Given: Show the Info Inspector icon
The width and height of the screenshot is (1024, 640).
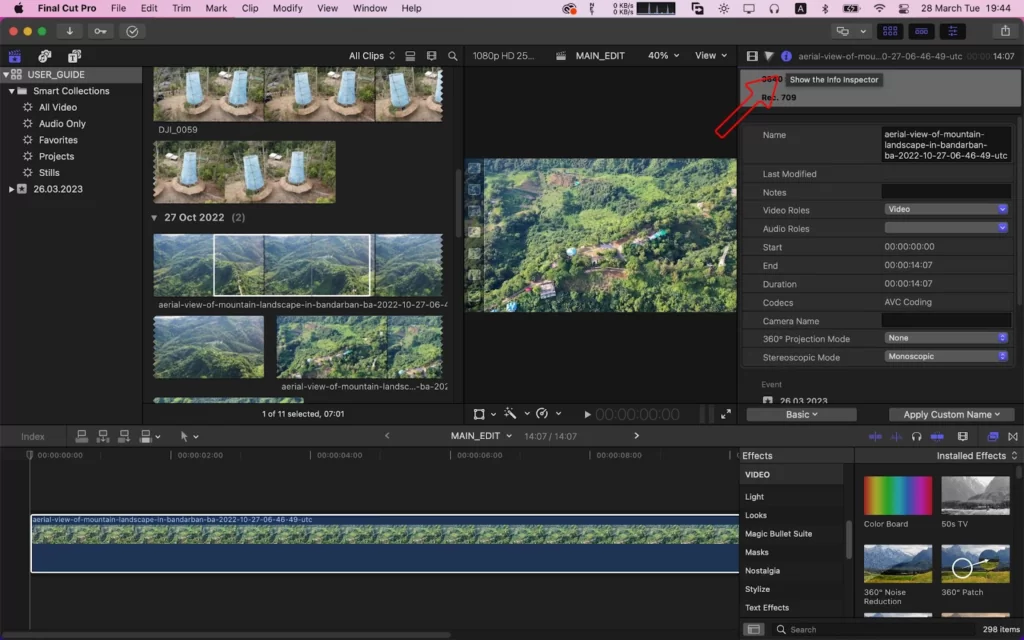Looking at the screenshot, I should coord(786,56).
